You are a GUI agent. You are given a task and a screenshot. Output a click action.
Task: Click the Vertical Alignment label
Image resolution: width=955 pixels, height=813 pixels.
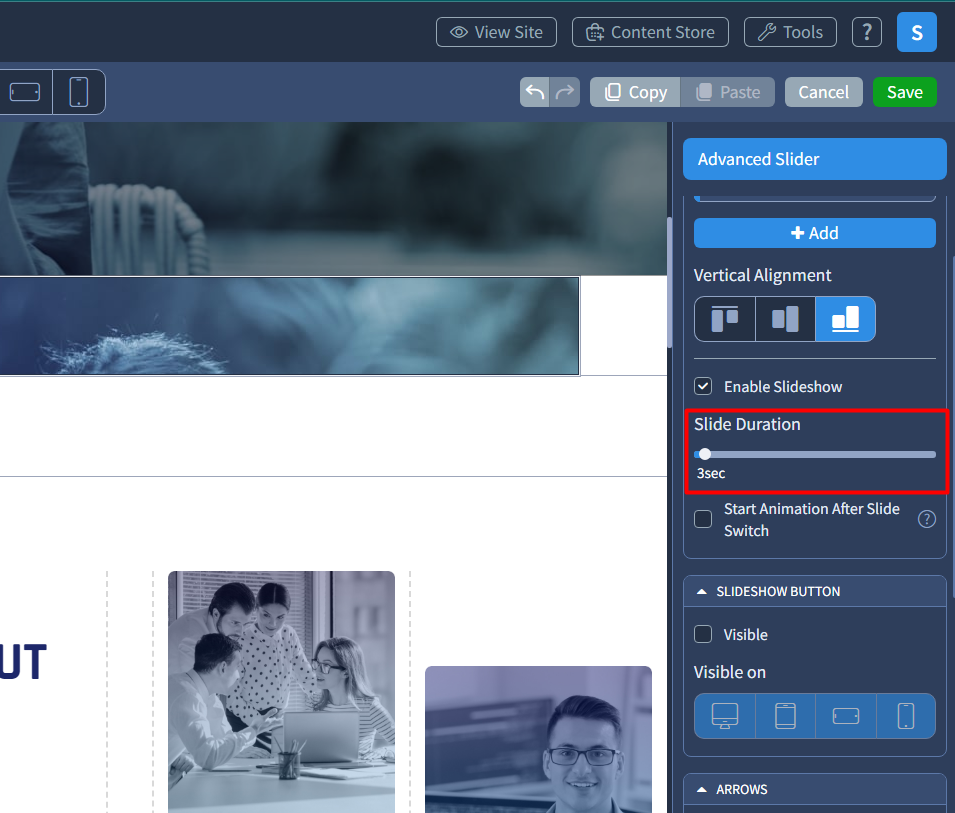click(762, 275)
